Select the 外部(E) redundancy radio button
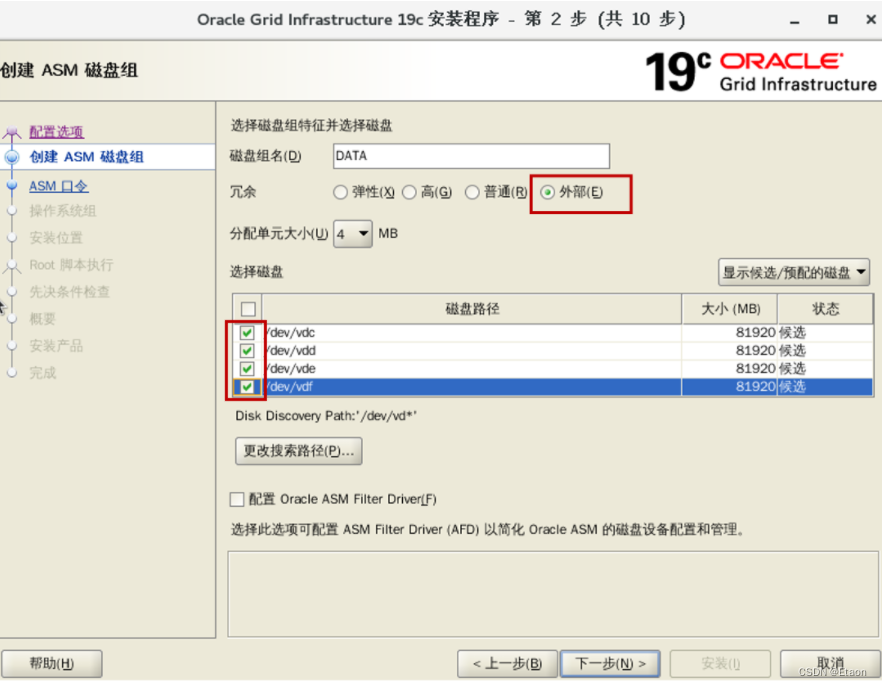Viewport: 882px width, 686px height. (547, 192)
